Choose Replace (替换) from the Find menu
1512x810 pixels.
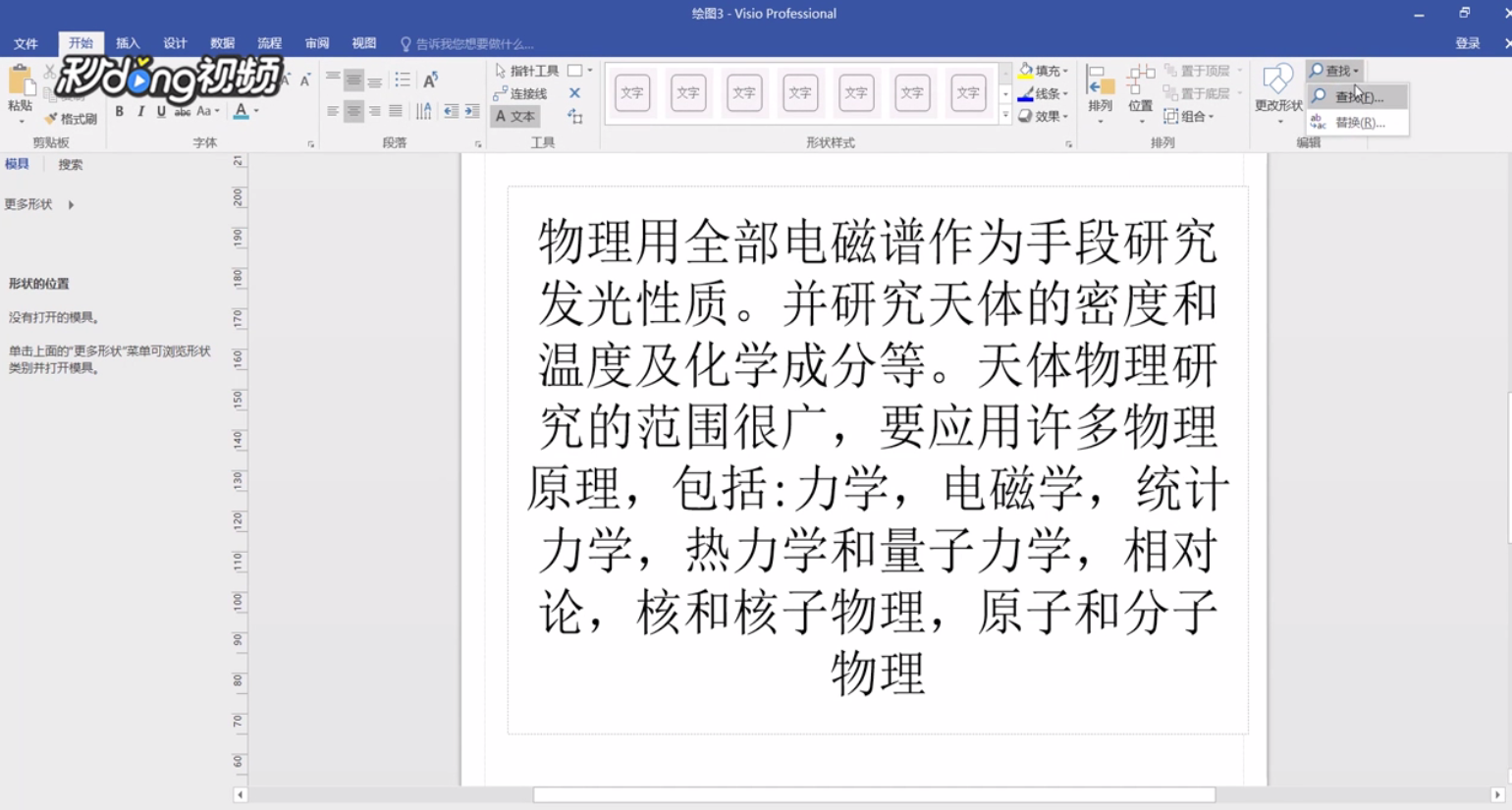coord(1357,123)
